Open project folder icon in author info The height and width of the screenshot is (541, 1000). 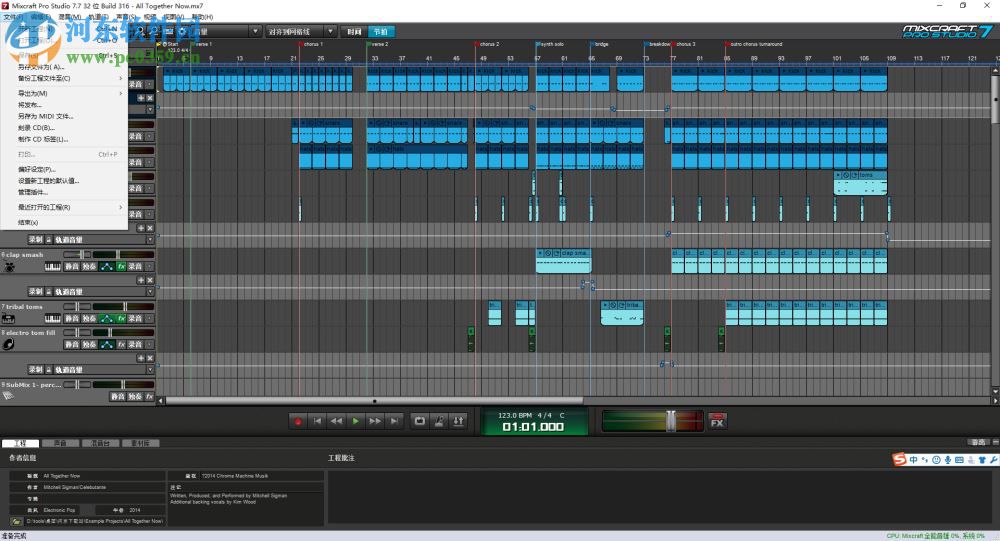[17, 521]
